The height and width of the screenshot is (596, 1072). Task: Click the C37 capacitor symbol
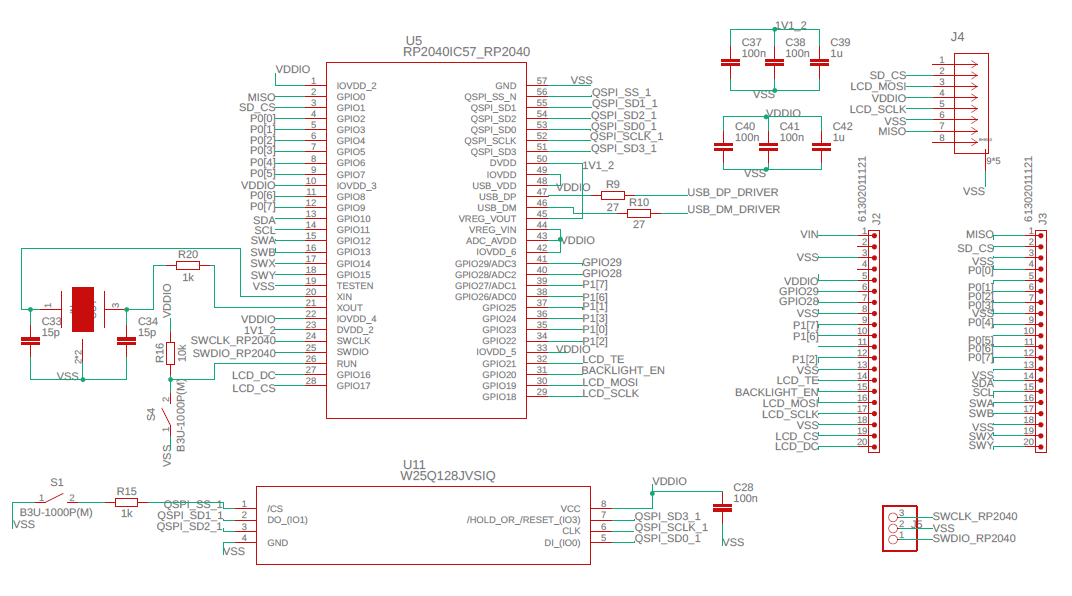pyautogui.click(x=730, y=63)
